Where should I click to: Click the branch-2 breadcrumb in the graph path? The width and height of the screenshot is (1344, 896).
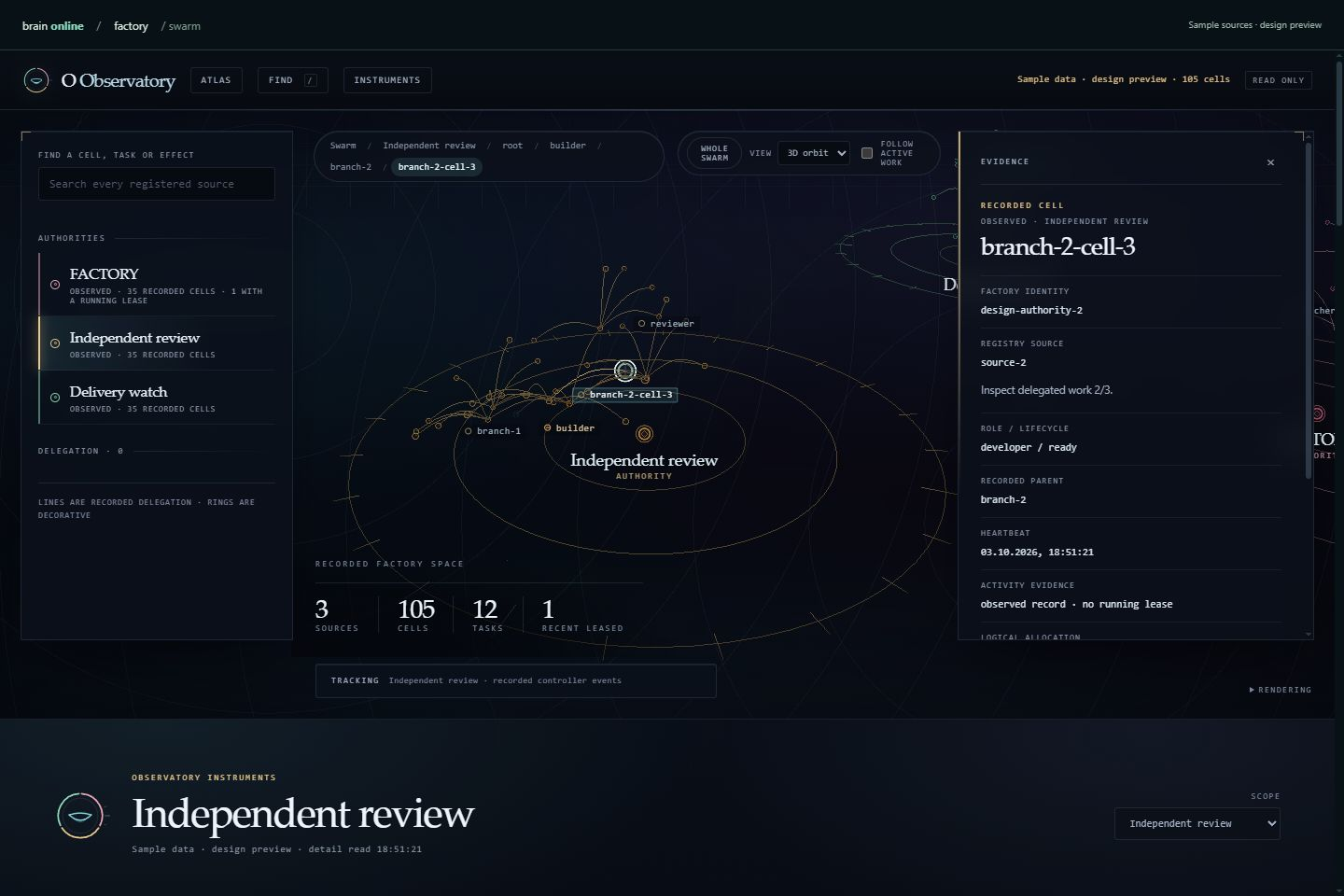coord(351,167)
